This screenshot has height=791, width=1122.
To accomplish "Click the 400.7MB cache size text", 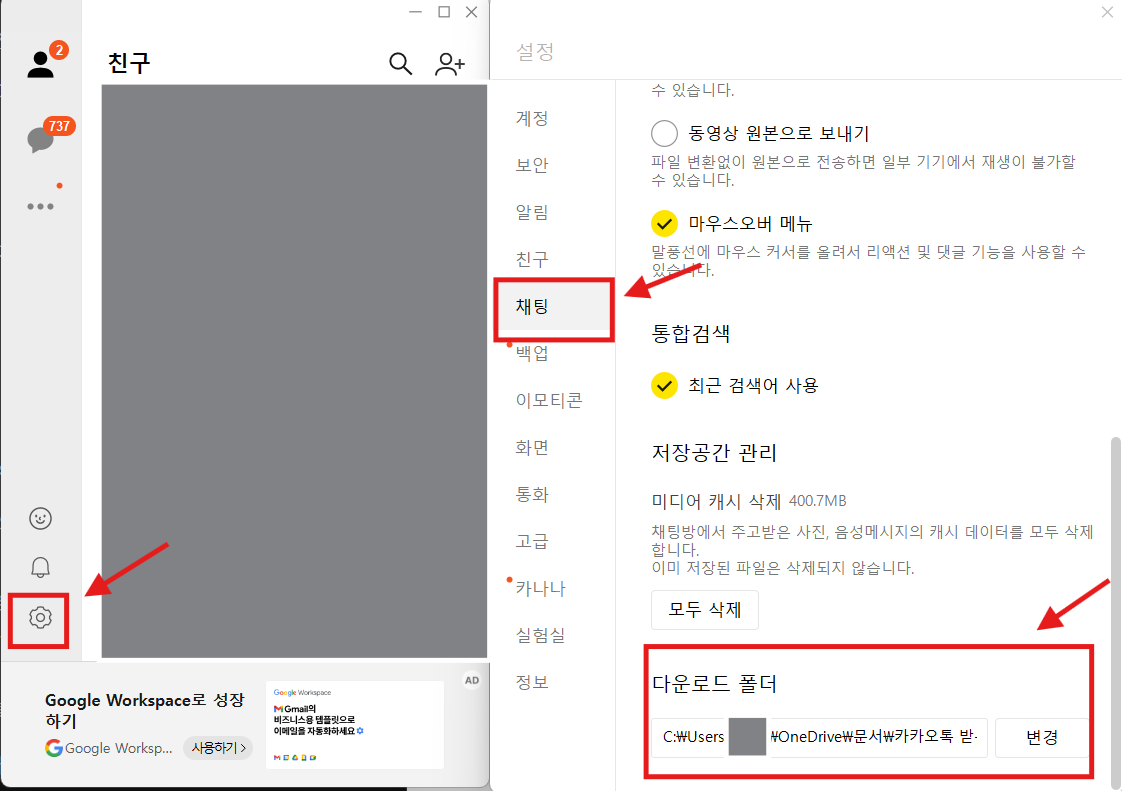I will (817, 501).
